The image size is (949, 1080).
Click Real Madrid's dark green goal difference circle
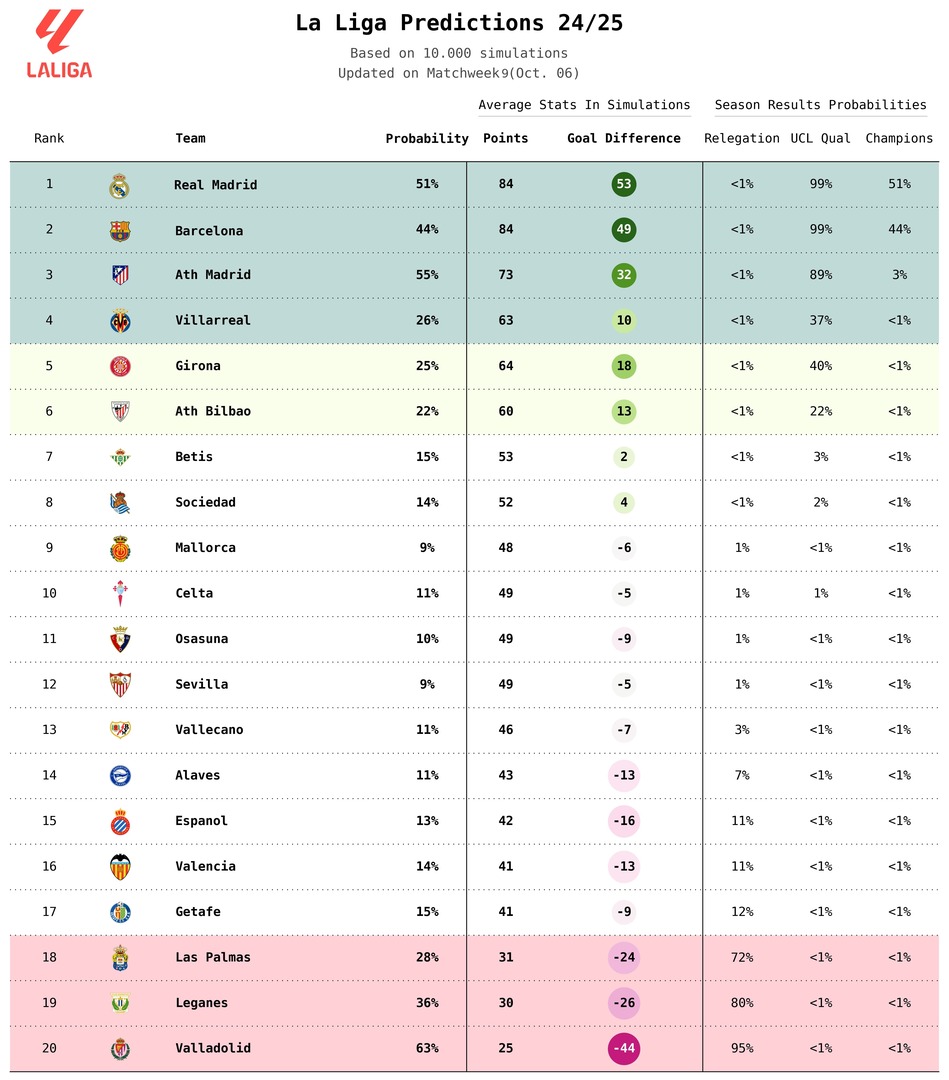point(624,185)
